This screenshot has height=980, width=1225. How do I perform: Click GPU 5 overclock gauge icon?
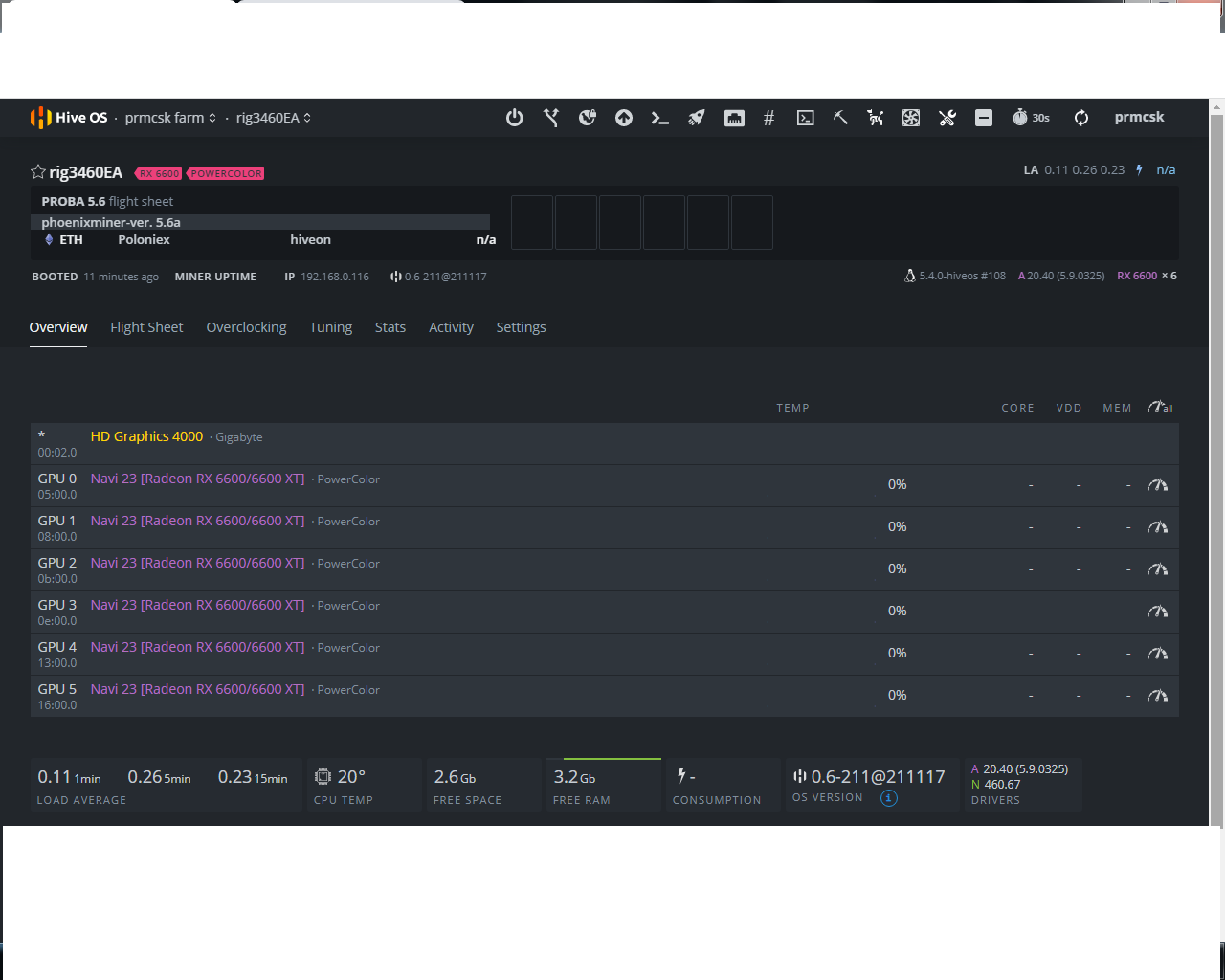(x=1158, y=696)
